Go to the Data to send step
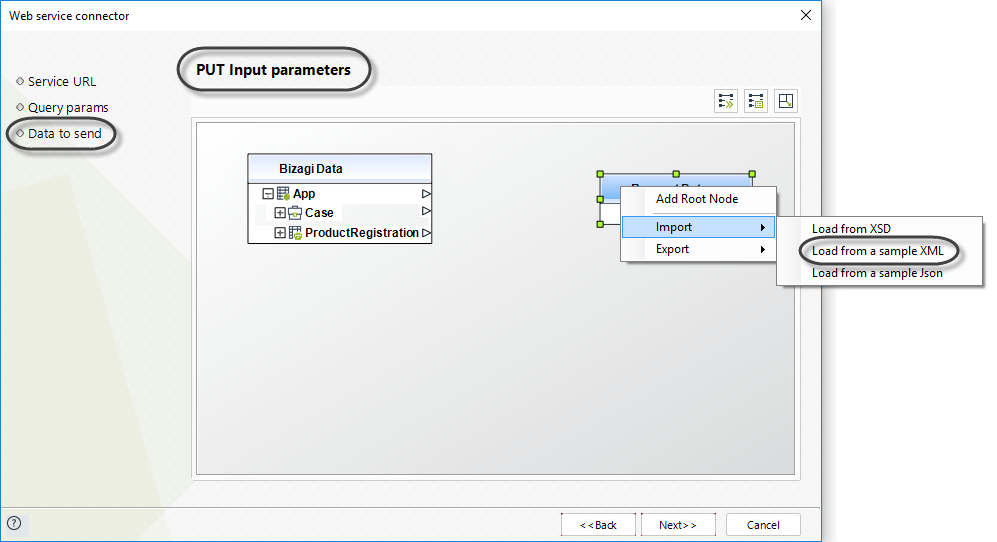 point(64,134)
